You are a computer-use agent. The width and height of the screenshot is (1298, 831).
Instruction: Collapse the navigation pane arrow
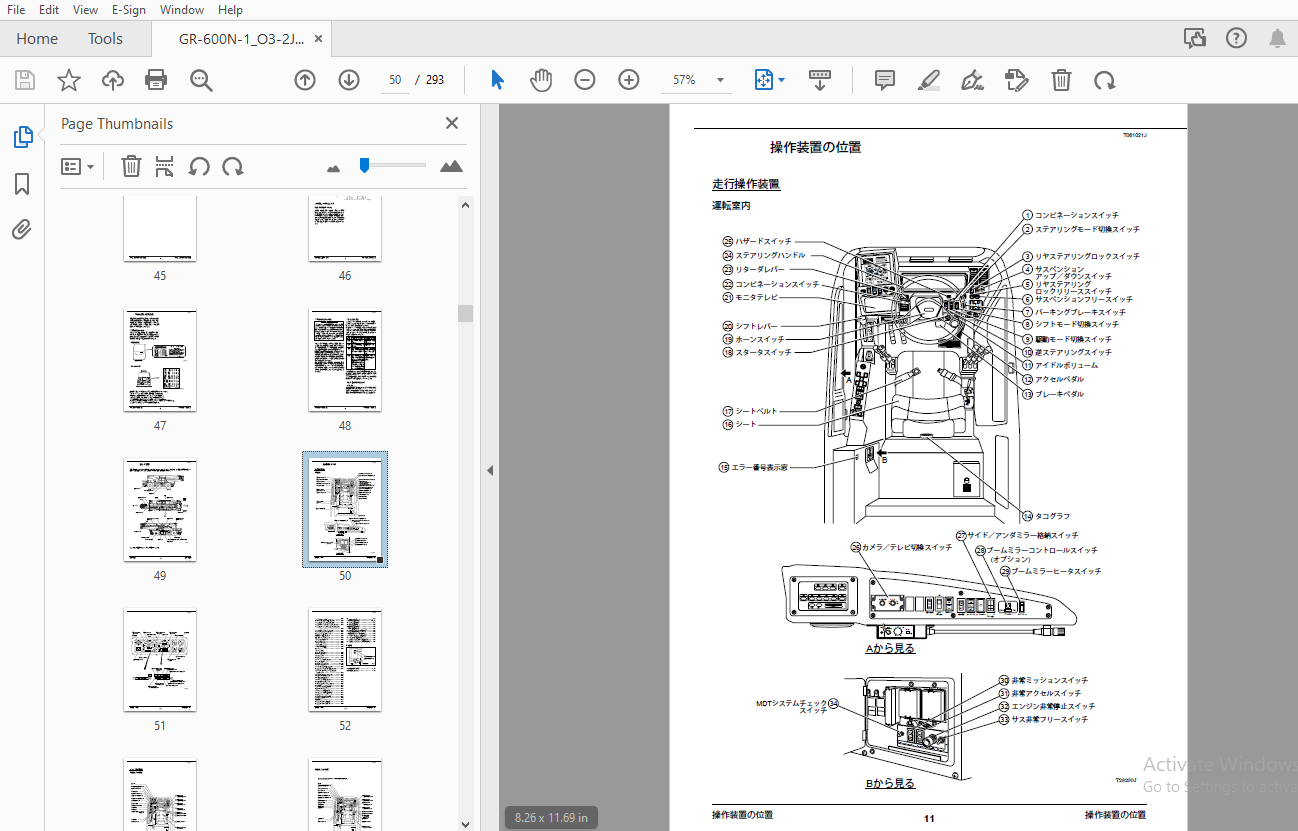pyautogui.click(x=490, y=470)
